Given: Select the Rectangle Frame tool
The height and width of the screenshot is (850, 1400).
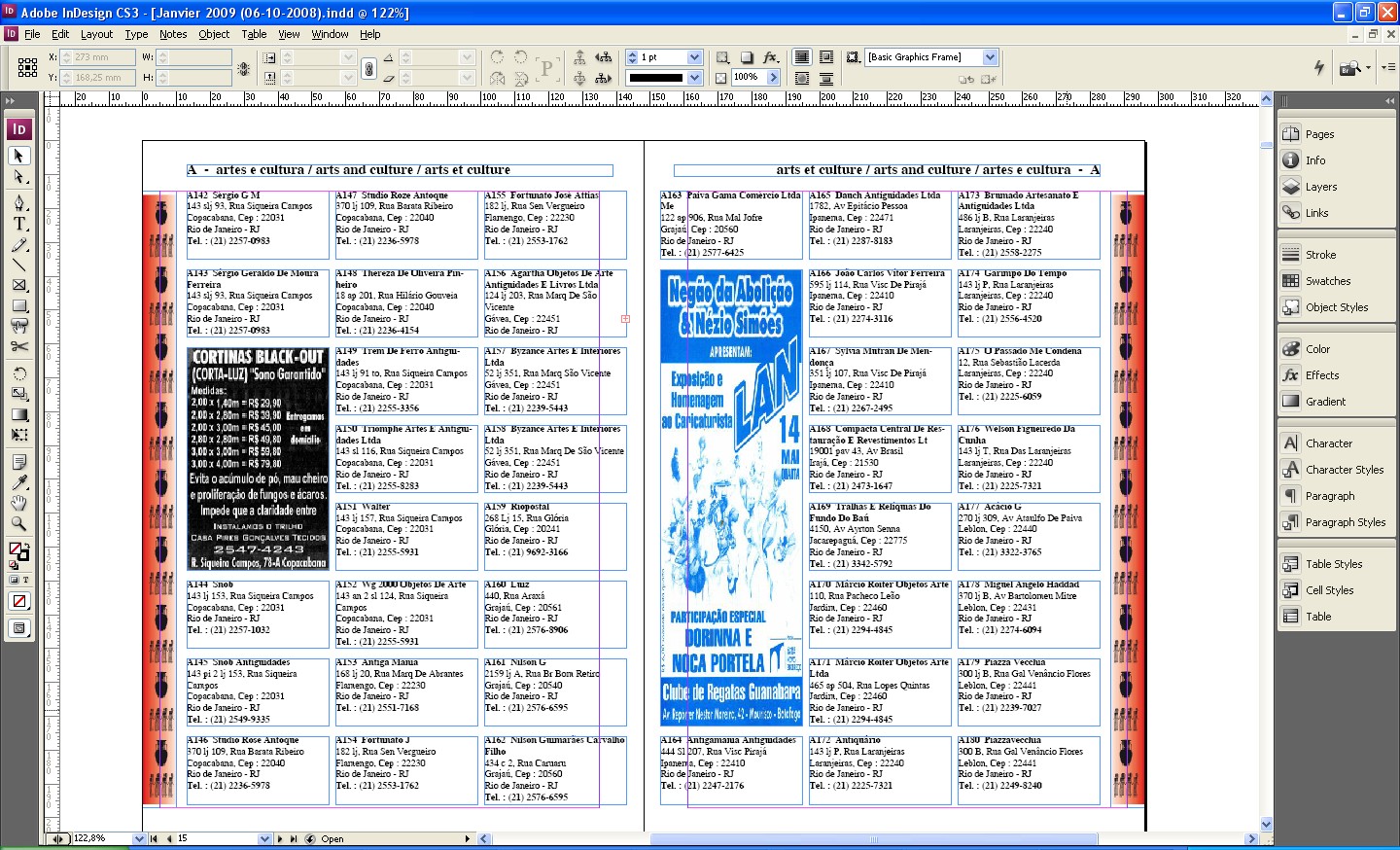Looking at the screenshot, I should [18, 285].
